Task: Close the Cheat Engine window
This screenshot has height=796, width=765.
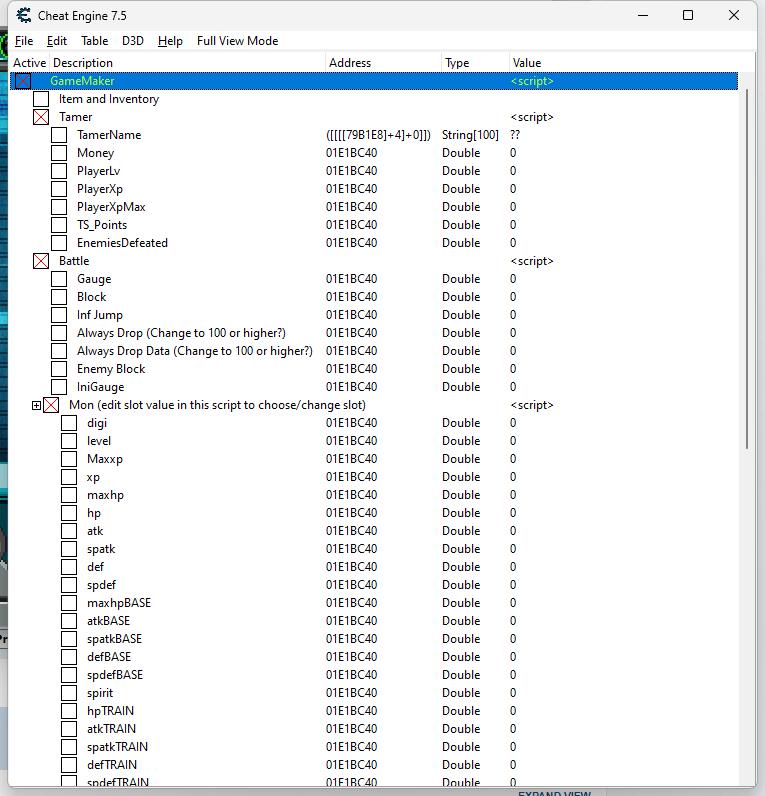Action: pos(734,15)
